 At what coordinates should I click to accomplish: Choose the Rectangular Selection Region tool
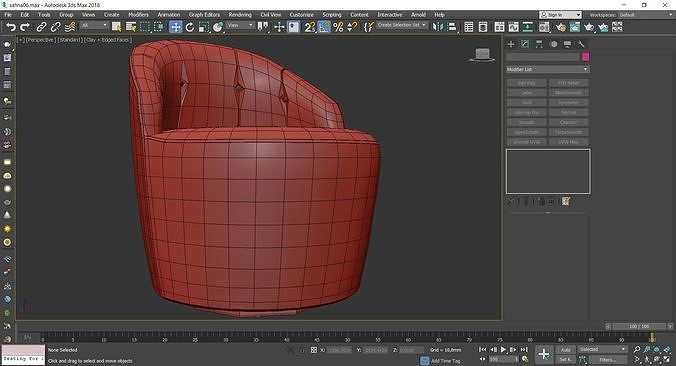[x=145, y=27]
